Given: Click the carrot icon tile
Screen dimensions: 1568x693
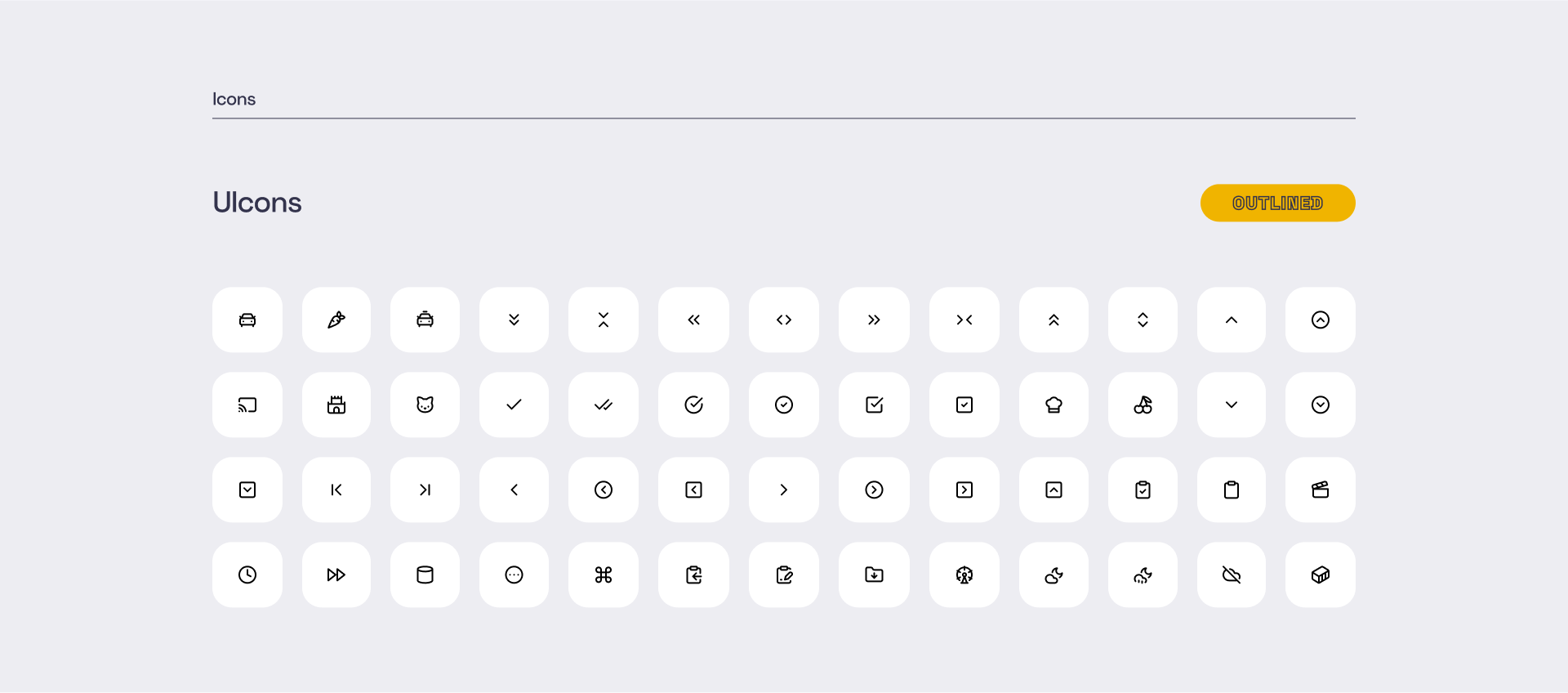Looking at the screenshot, I should pyautogui.click(x=336, y=320).
